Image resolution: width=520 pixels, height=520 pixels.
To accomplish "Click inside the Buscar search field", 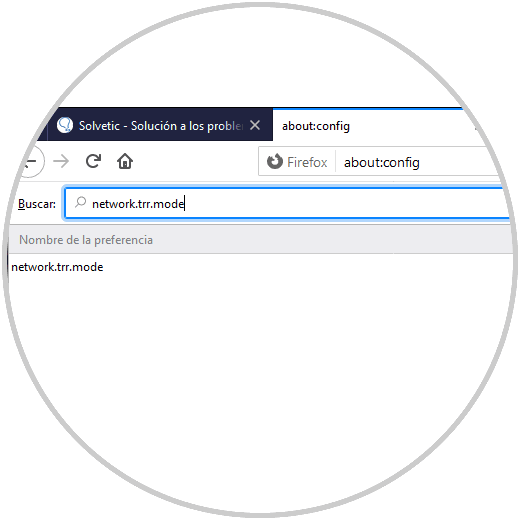I will (287, 203).
